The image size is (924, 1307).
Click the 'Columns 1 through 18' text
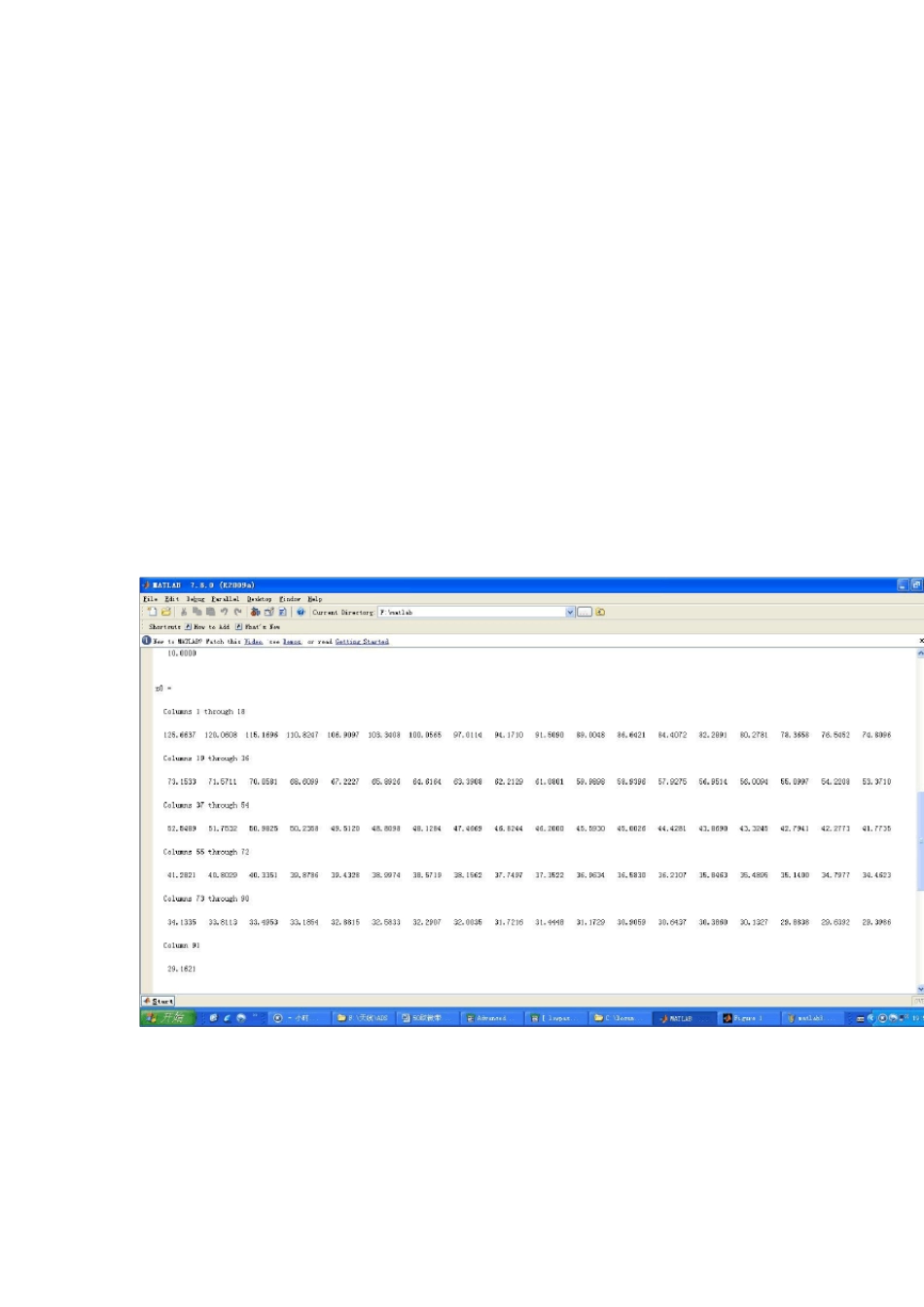tap(204, 712)
